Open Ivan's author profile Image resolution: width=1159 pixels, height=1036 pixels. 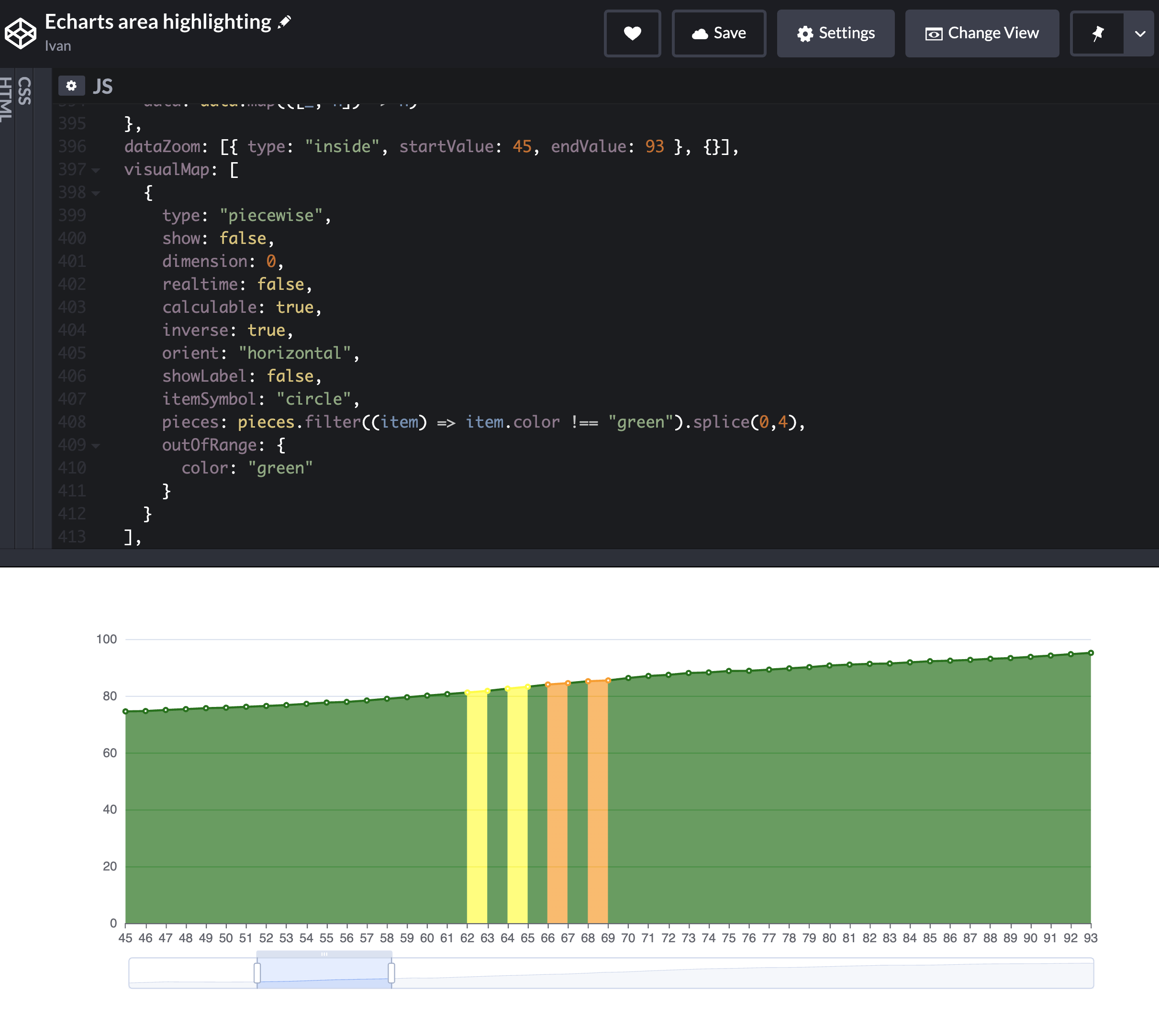(x=57, y=46)
